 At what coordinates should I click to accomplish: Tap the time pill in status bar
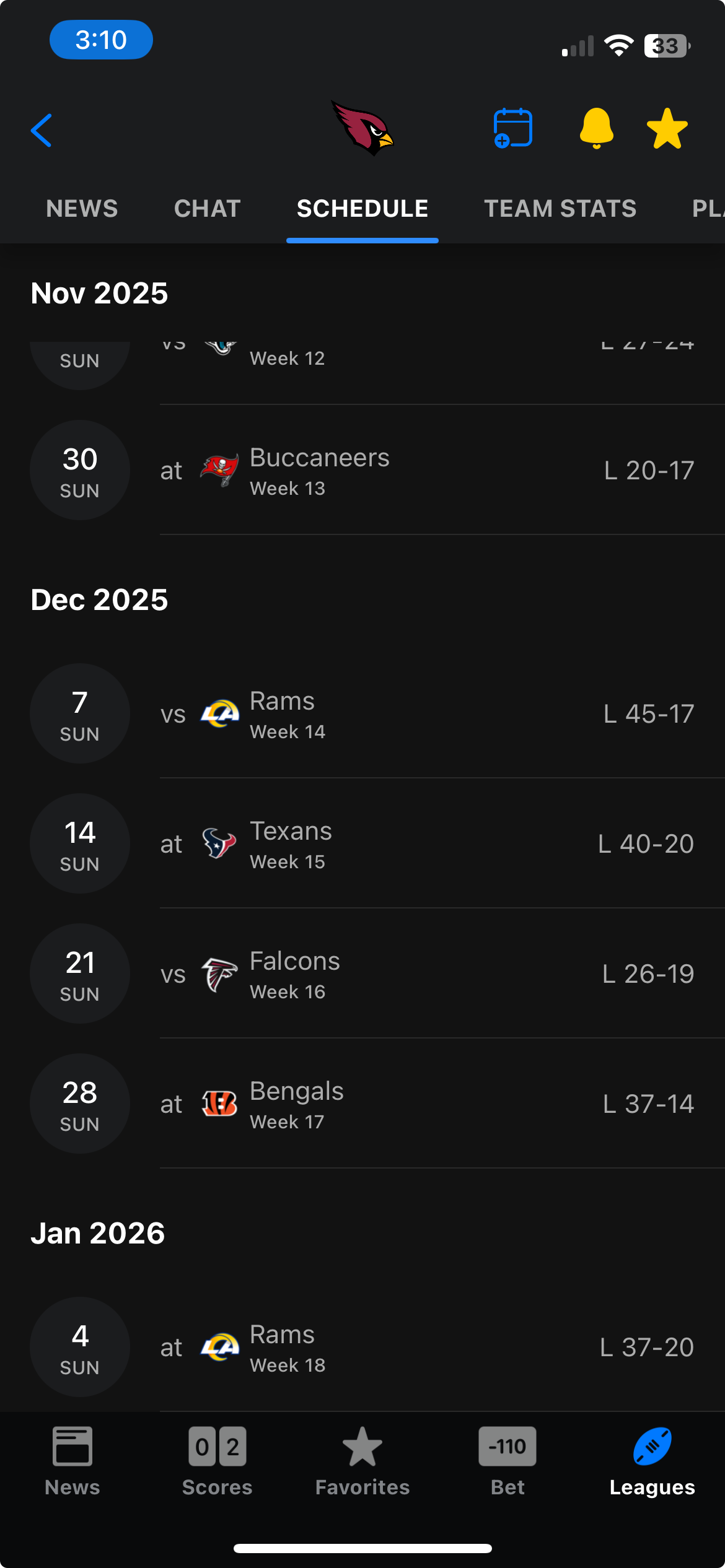101,40
